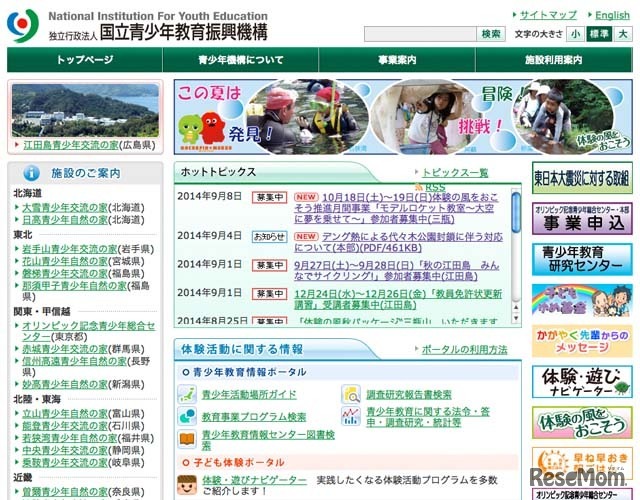Open 大雪青少年交流の家 link
Image resolution: width=640 pixels, height=500 pixels.
65,208
